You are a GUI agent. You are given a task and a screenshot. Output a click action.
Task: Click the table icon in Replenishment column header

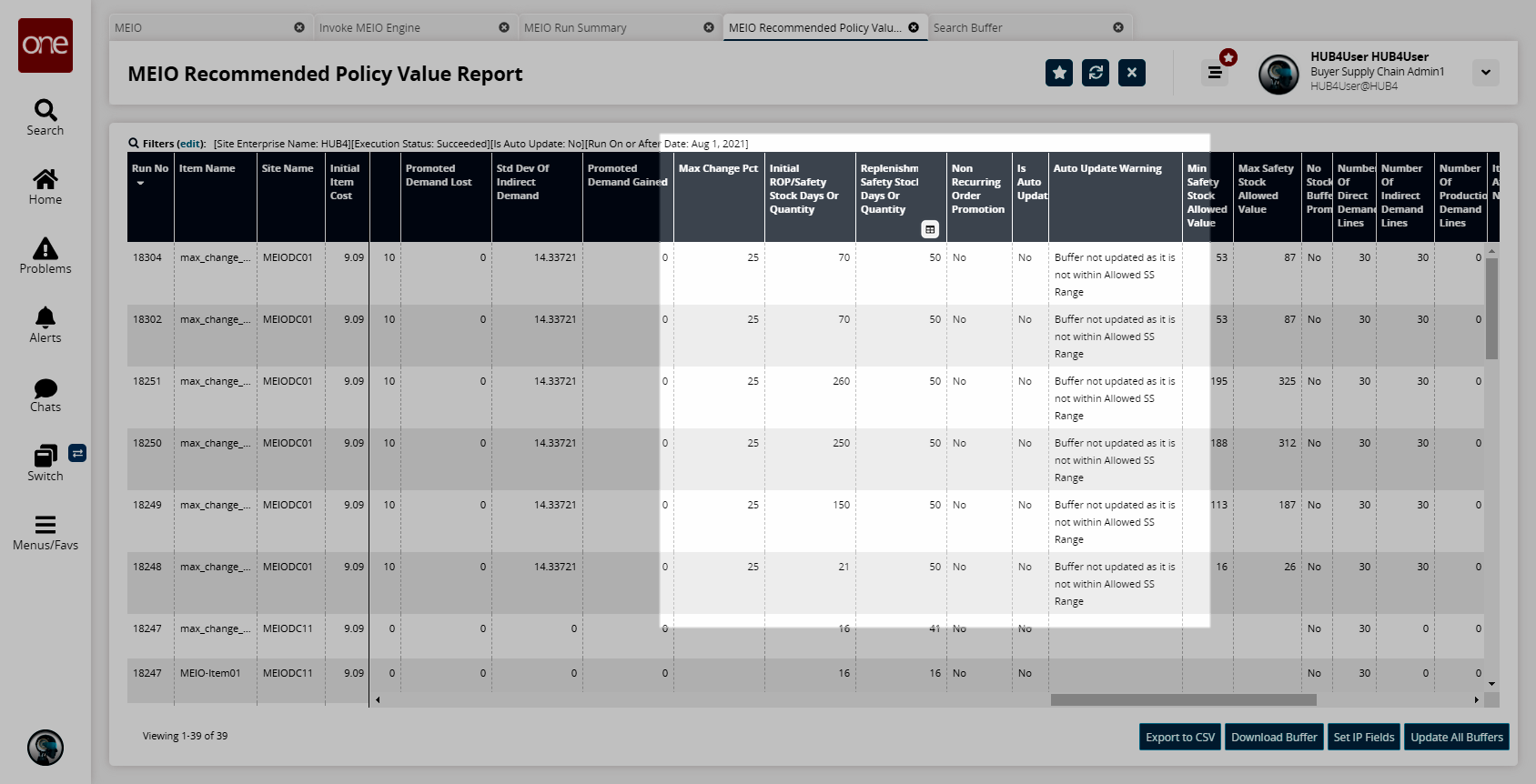pyautogui.click(x=930, y=229)
